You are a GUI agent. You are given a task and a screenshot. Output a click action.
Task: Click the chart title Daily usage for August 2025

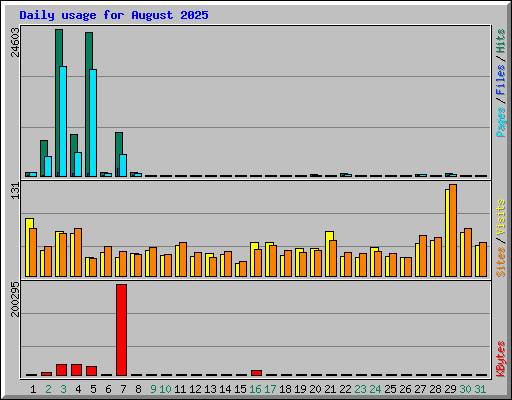(114, 15)
